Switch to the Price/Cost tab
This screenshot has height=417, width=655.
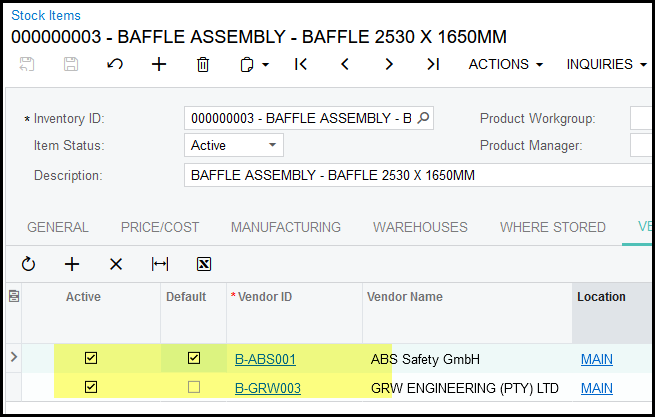click(159, 227)
